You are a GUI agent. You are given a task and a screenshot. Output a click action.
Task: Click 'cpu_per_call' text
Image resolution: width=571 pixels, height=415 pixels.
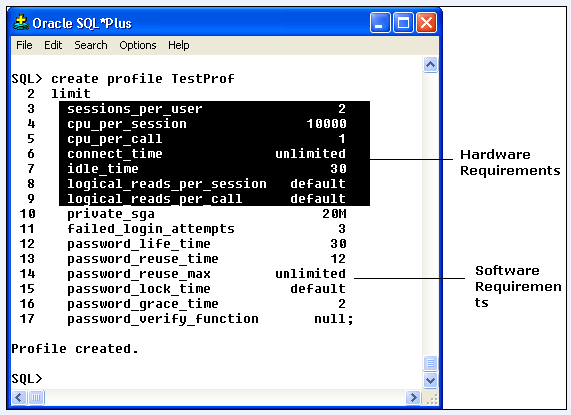click(115, 139)
